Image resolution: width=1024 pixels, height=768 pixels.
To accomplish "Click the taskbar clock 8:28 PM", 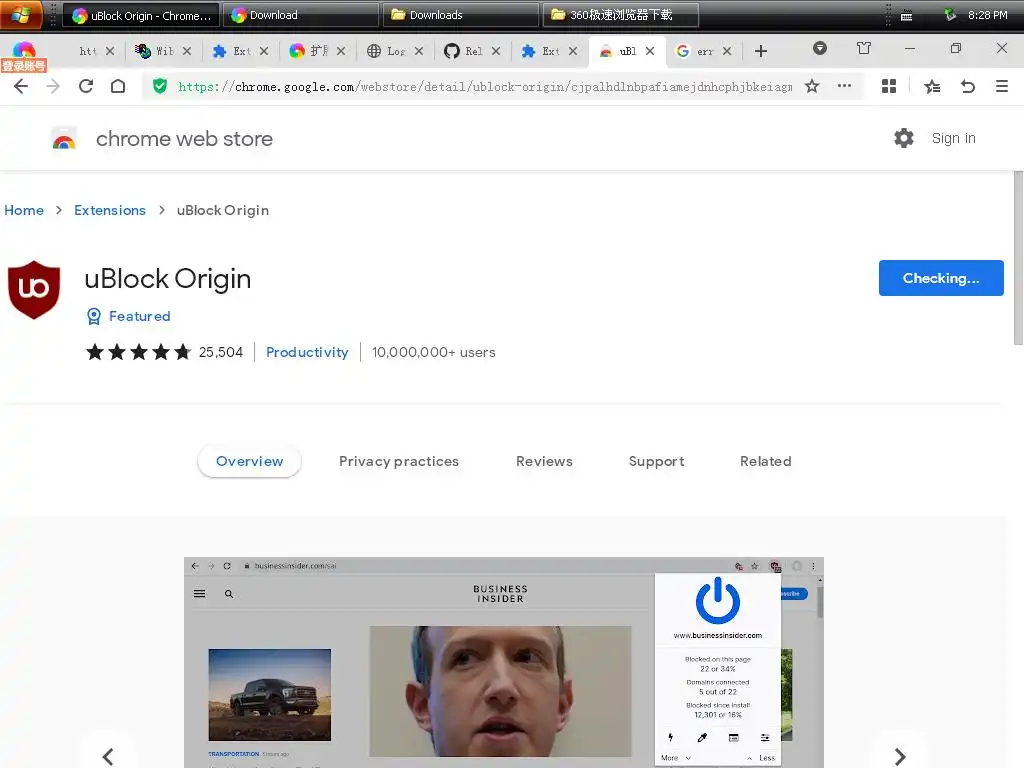I will click(987, 15).
